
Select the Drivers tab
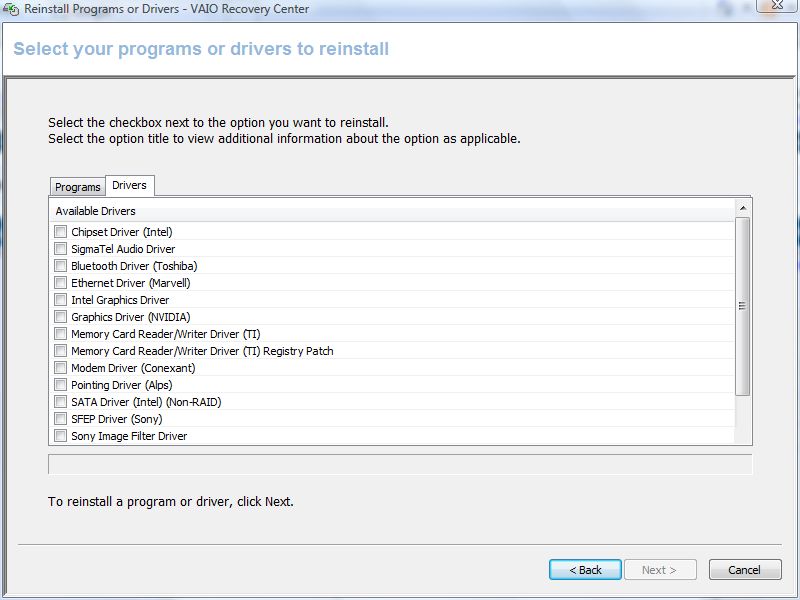[130, 185]
